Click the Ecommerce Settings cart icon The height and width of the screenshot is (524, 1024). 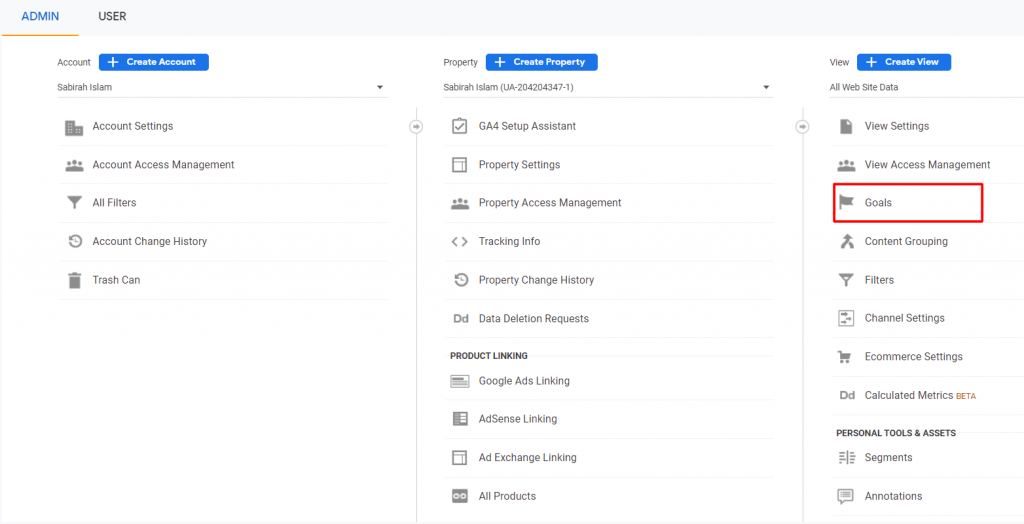click(x=844, y=357)
